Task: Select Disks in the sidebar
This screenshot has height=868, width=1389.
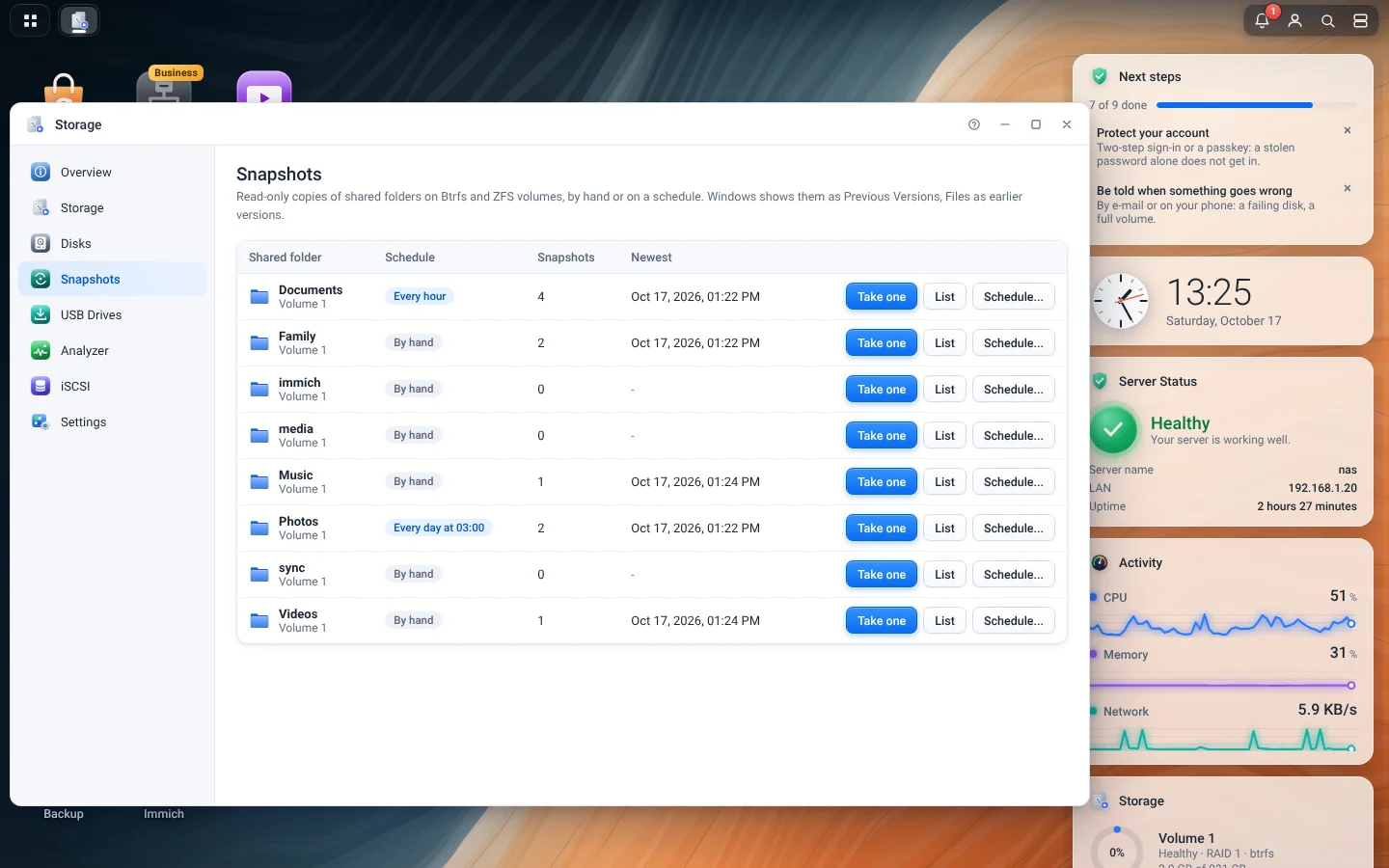Action: (113, 244)
